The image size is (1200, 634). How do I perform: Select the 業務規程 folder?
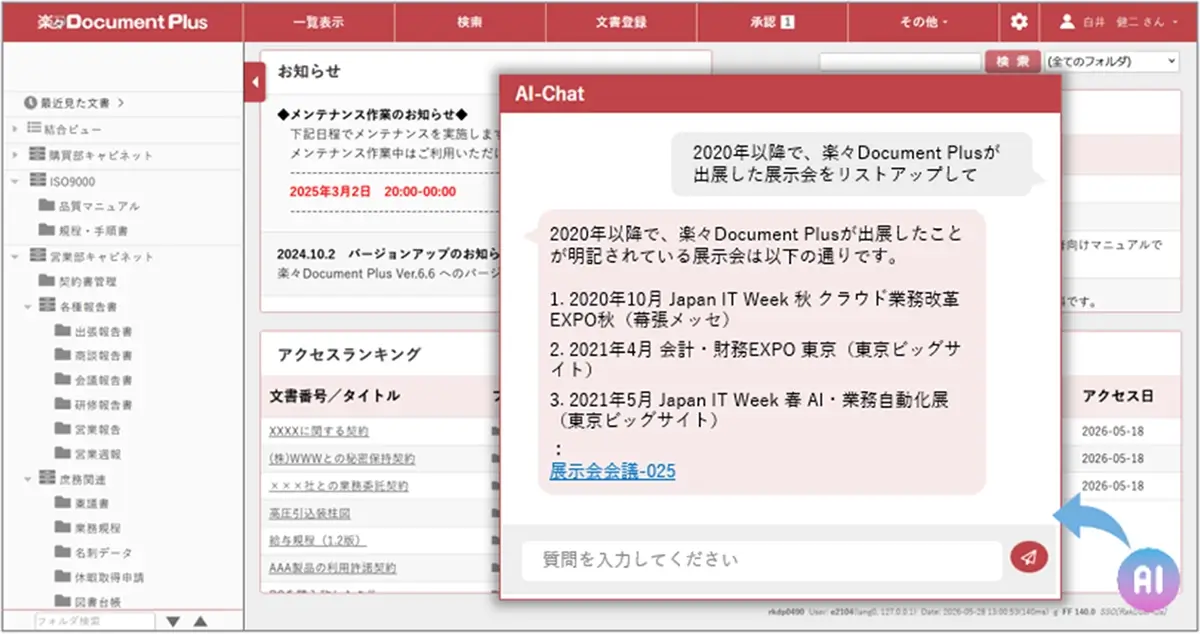pos(97,528)
